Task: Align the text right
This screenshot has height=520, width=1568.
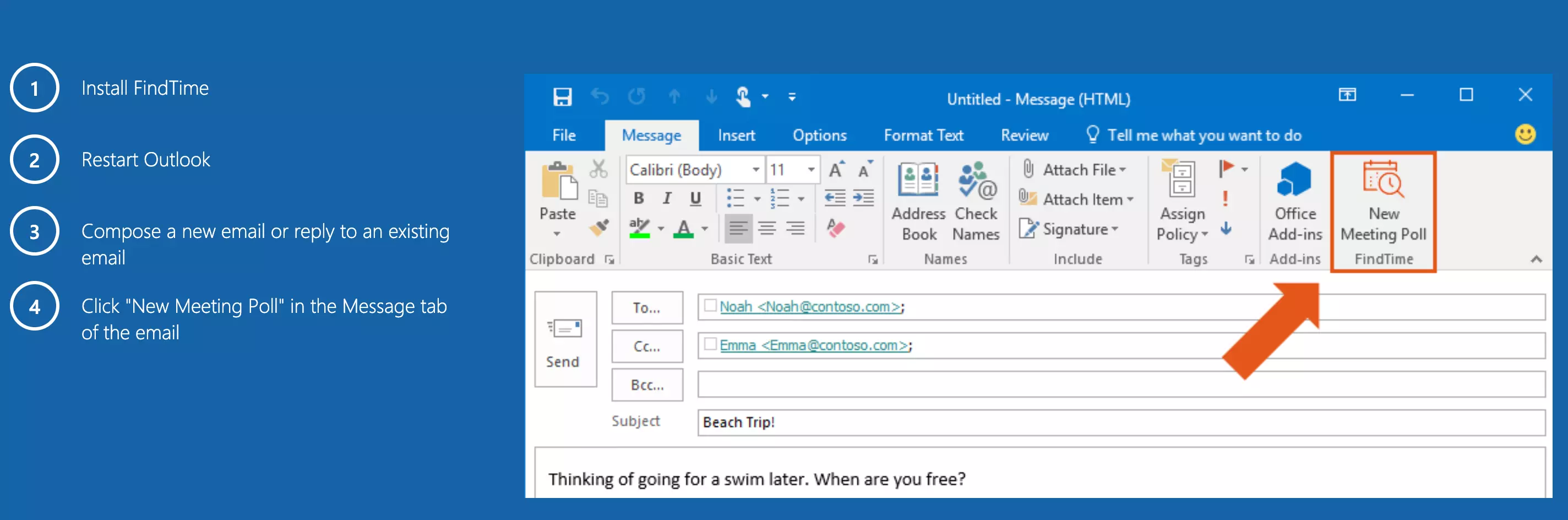Action: pyautogui.click(x=795, y=229)
